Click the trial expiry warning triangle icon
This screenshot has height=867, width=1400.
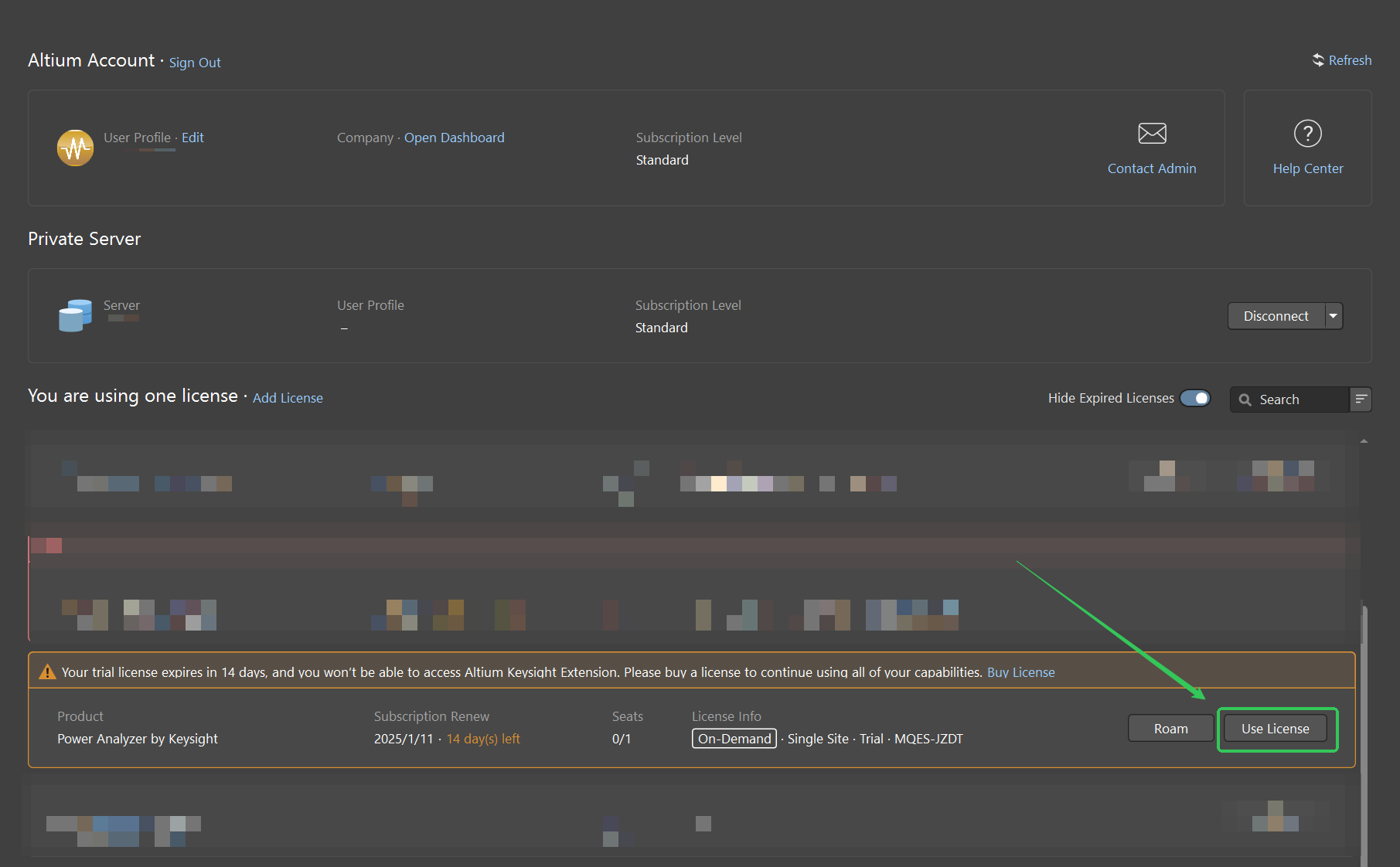click(47, 672)
